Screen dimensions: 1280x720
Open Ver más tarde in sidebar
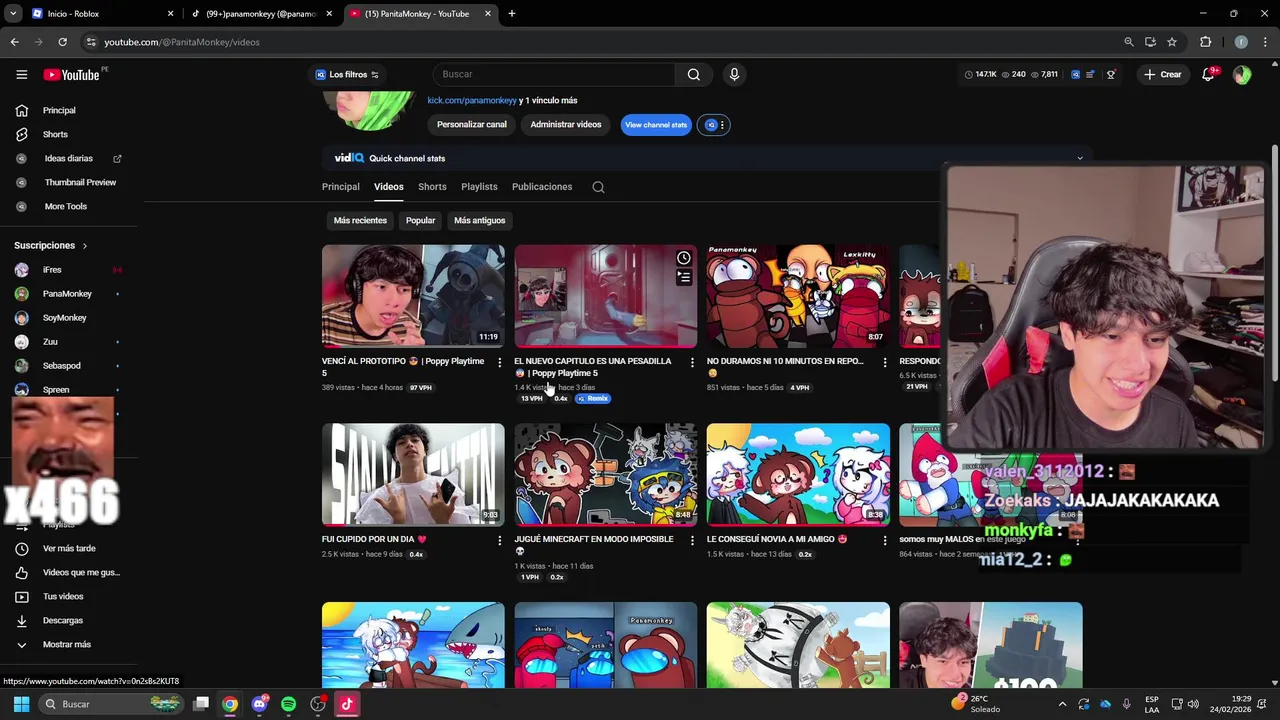(x=68, y=549)
